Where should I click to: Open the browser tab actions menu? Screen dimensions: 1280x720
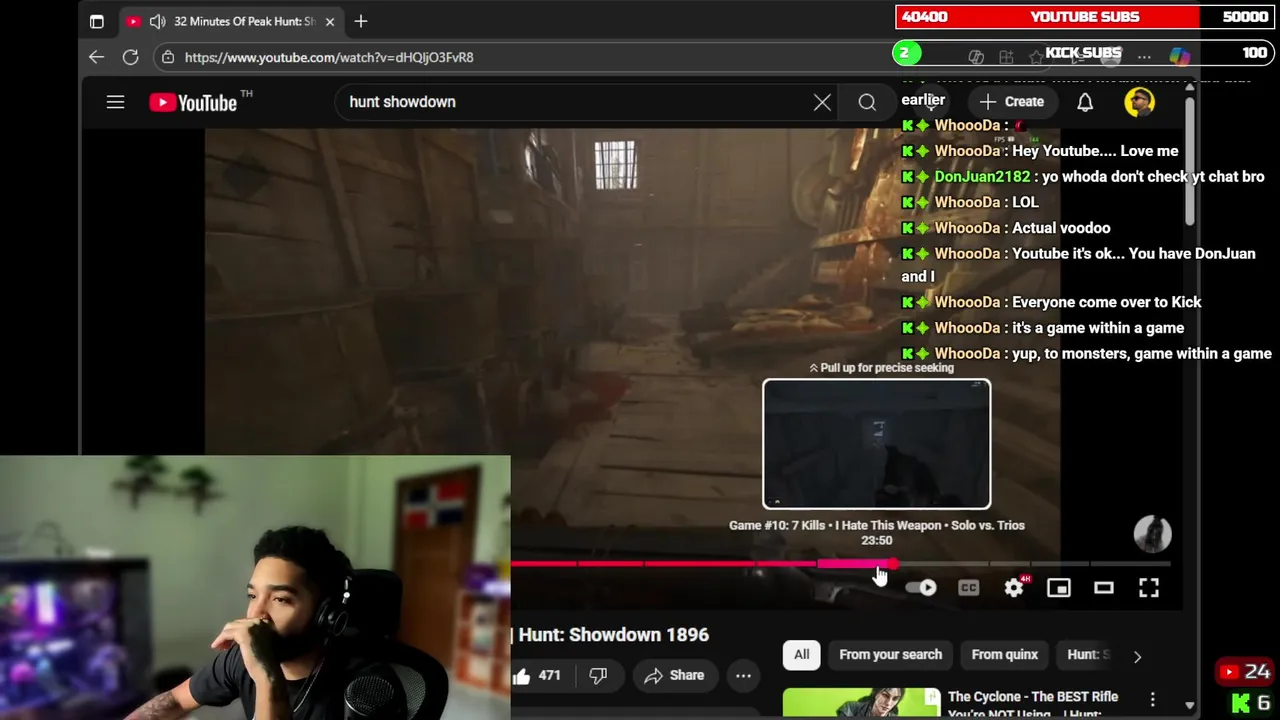click(x=96, y=21)
